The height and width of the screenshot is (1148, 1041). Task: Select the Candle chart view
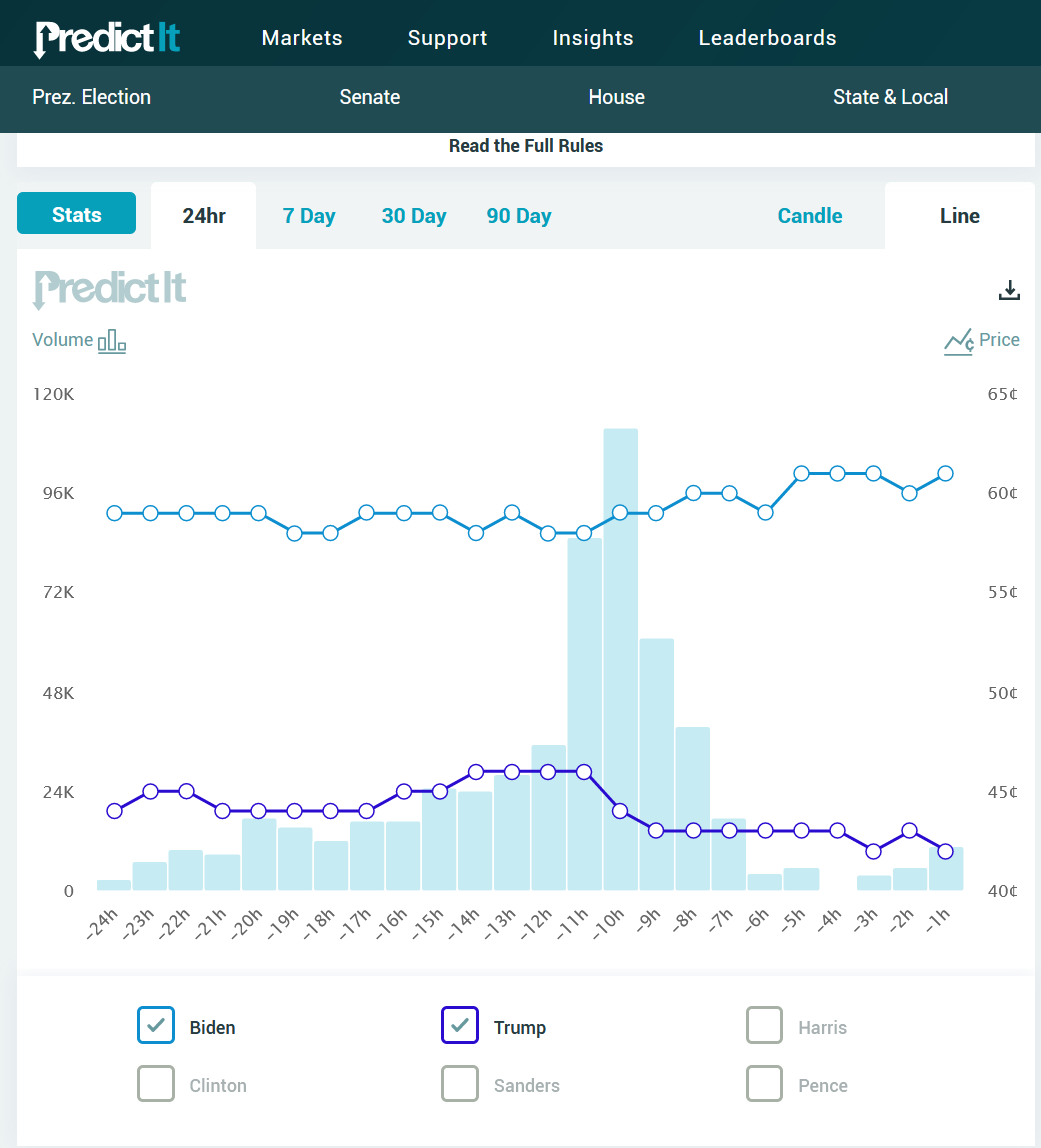click(810, 216)
